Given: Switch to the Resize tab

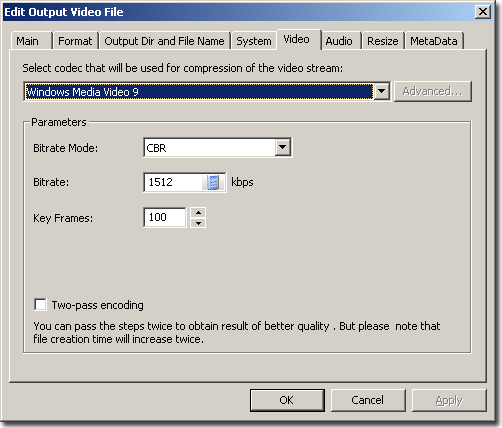Looking at the screenshot, I should pyautogui.click(x=383, y=41).
